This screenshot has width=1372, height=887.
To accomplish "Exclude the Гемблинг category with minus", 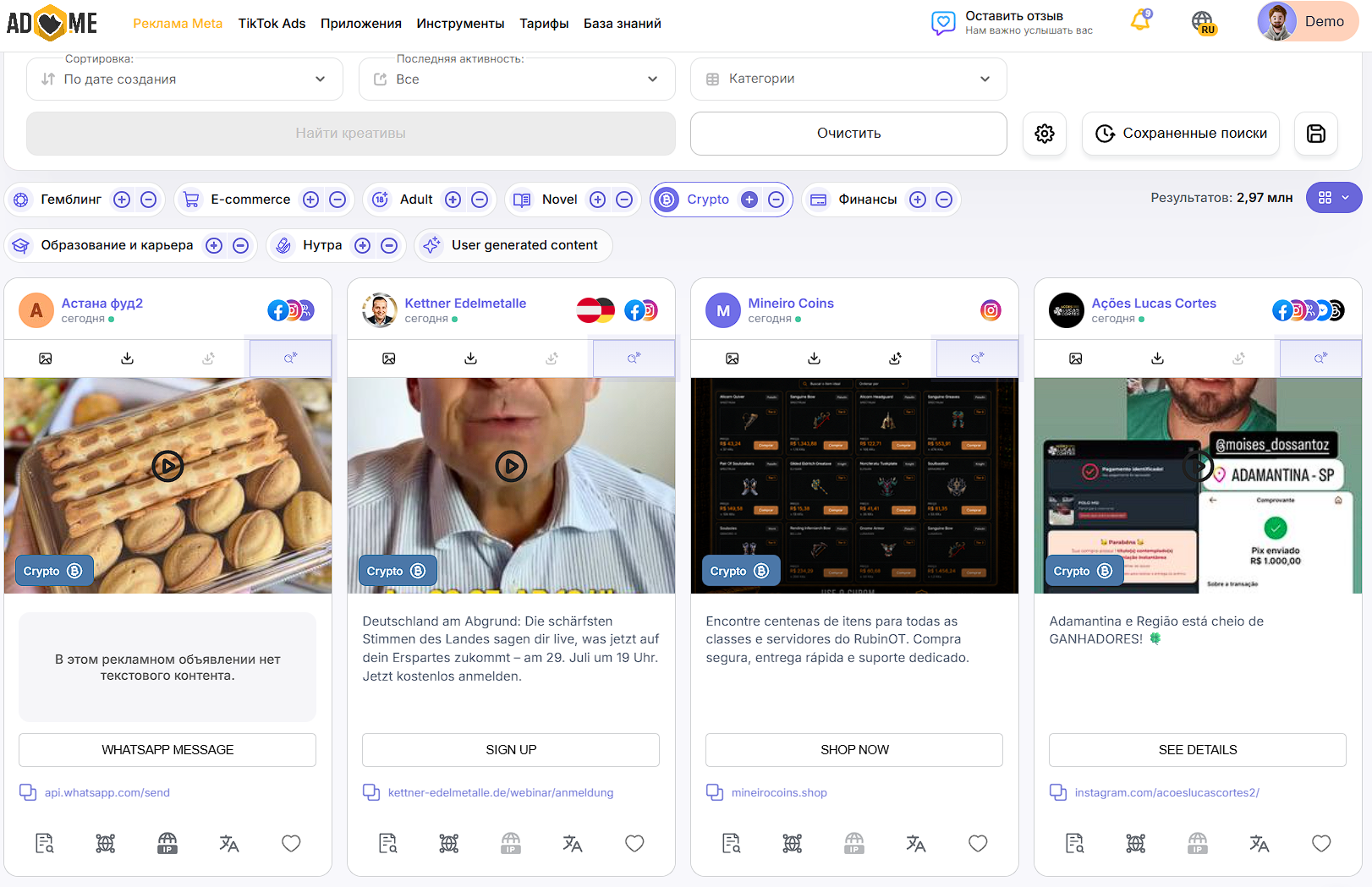I will point(148,200).
